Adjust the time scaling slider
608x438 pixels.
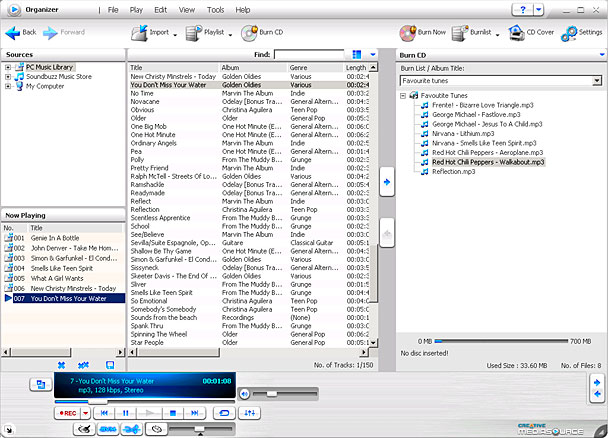[201, 429]
